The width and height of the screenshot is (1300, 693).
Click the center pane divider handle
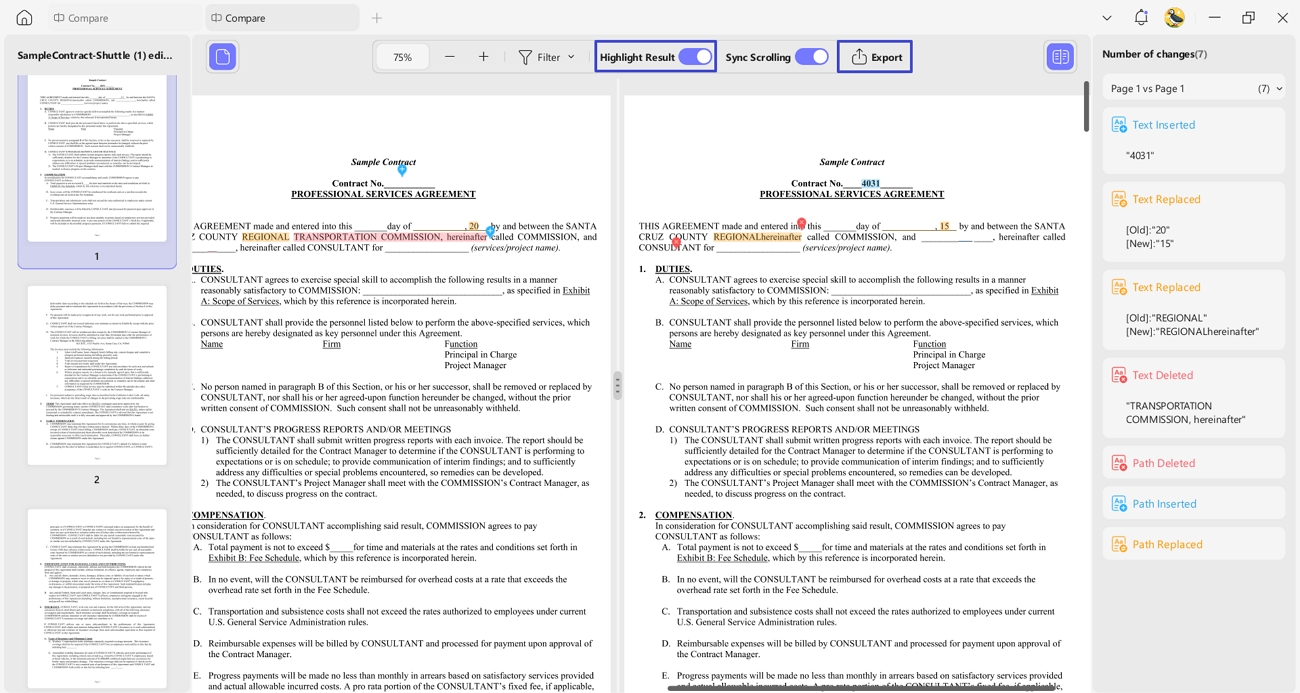tap(617, 385)
